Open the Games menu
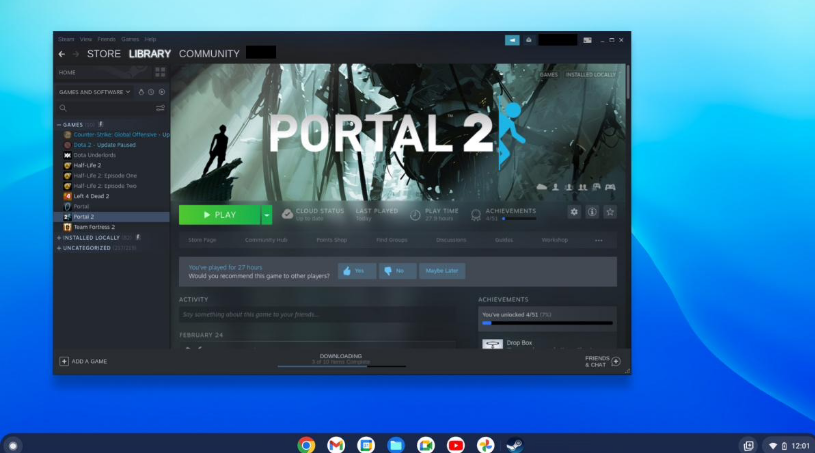815x453 pixels. [x=130, y=39]
